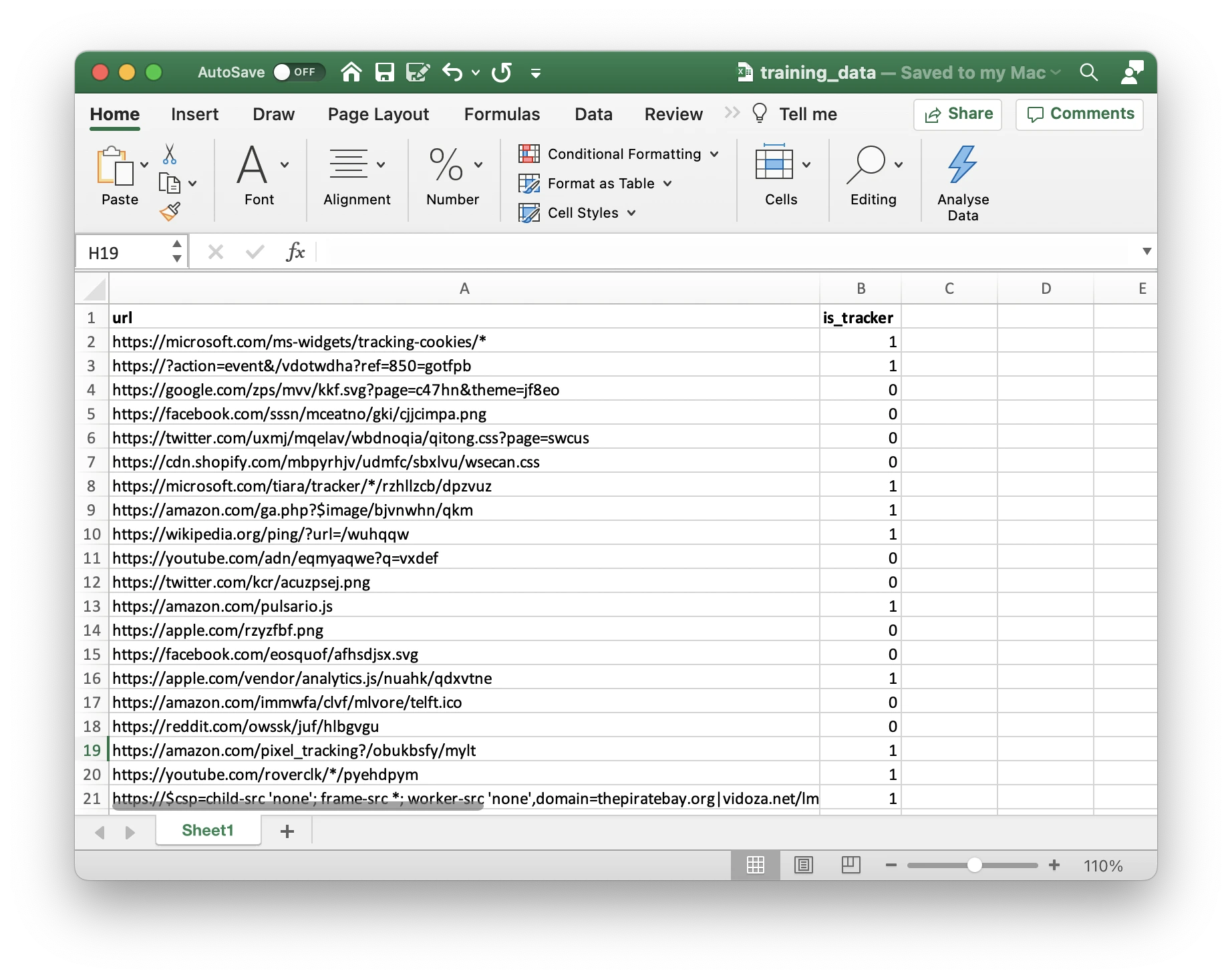Redo the last action
Screen dimensions: 1232x979
tap(502, 72)
